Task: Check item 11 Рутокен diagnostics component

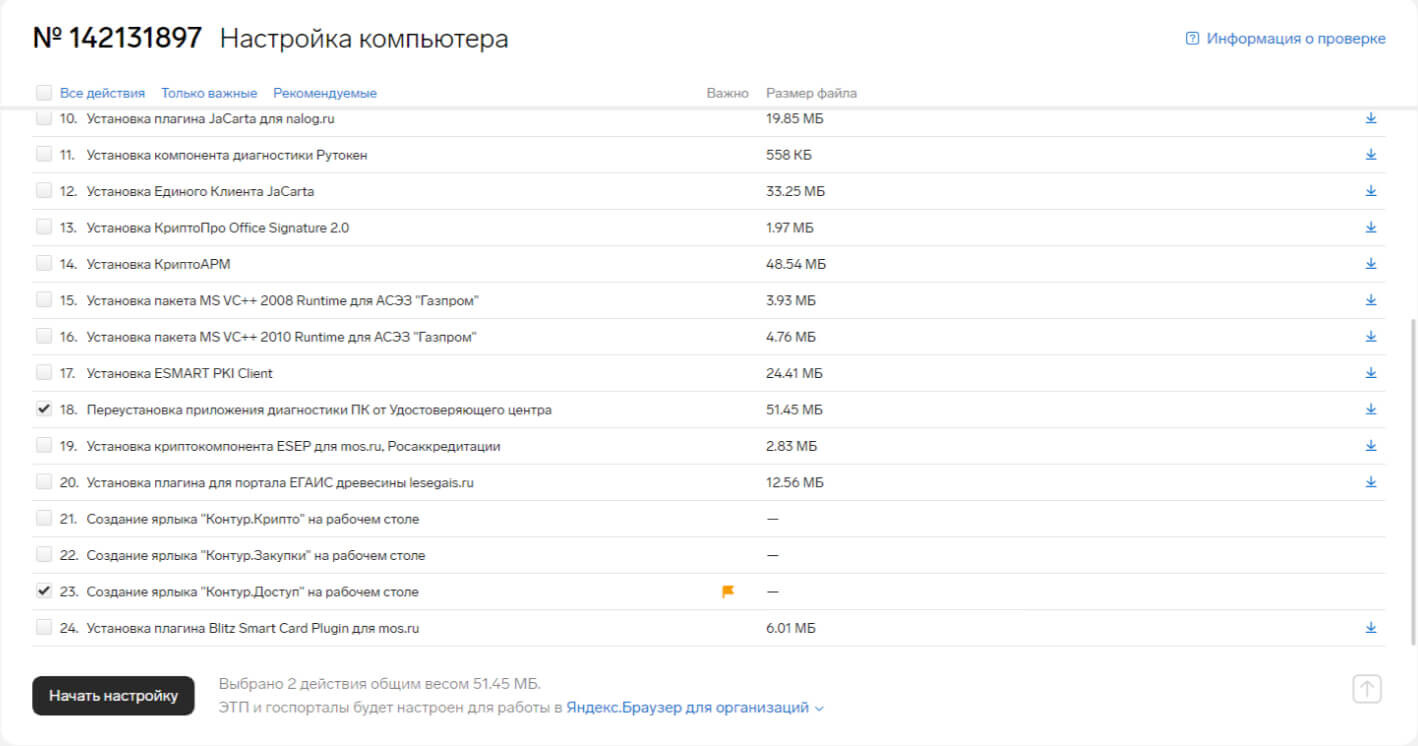Action: [44, 154]
